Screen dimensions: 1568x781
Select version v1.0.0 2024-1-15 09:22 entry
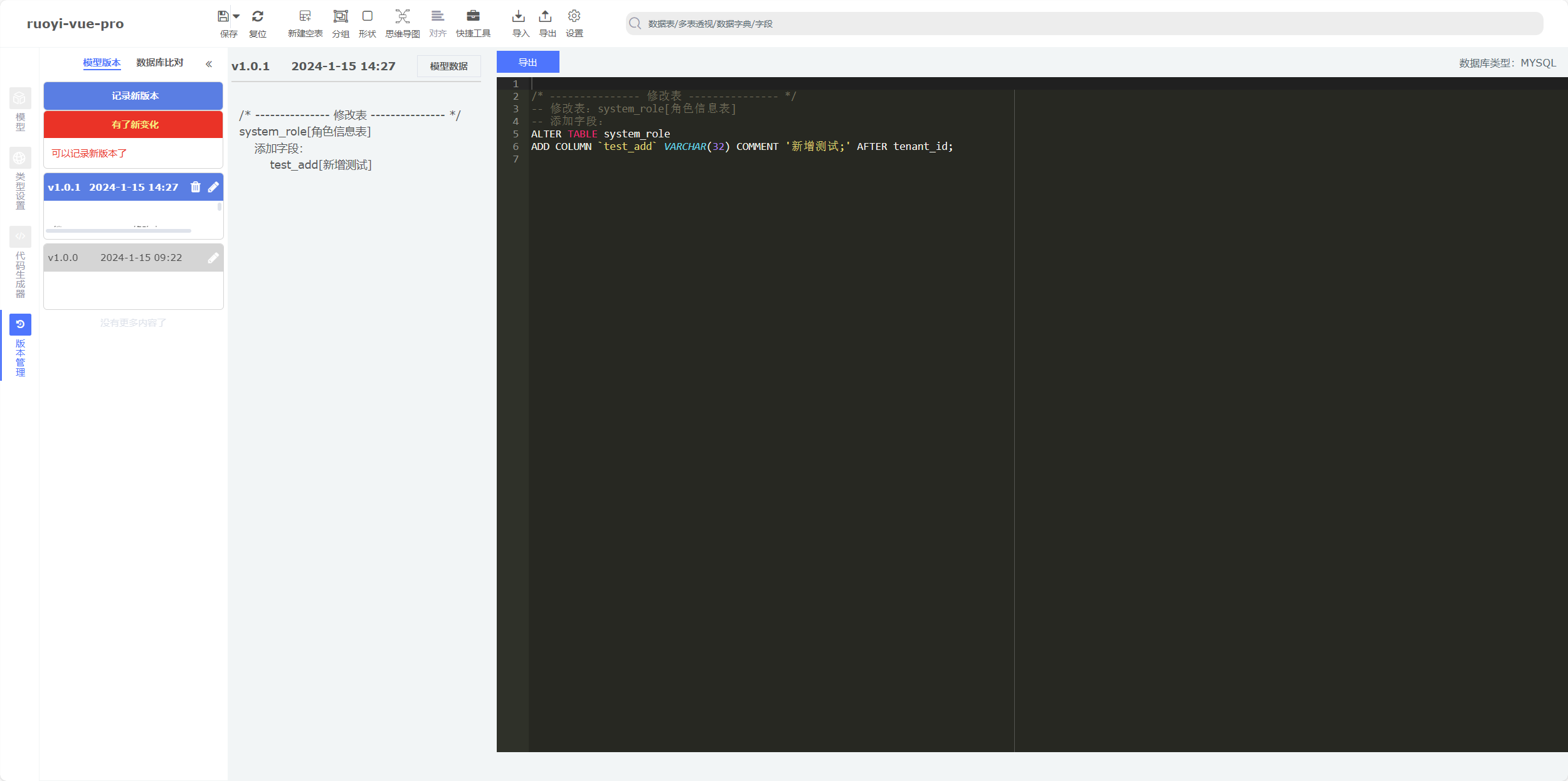[115, 258]
